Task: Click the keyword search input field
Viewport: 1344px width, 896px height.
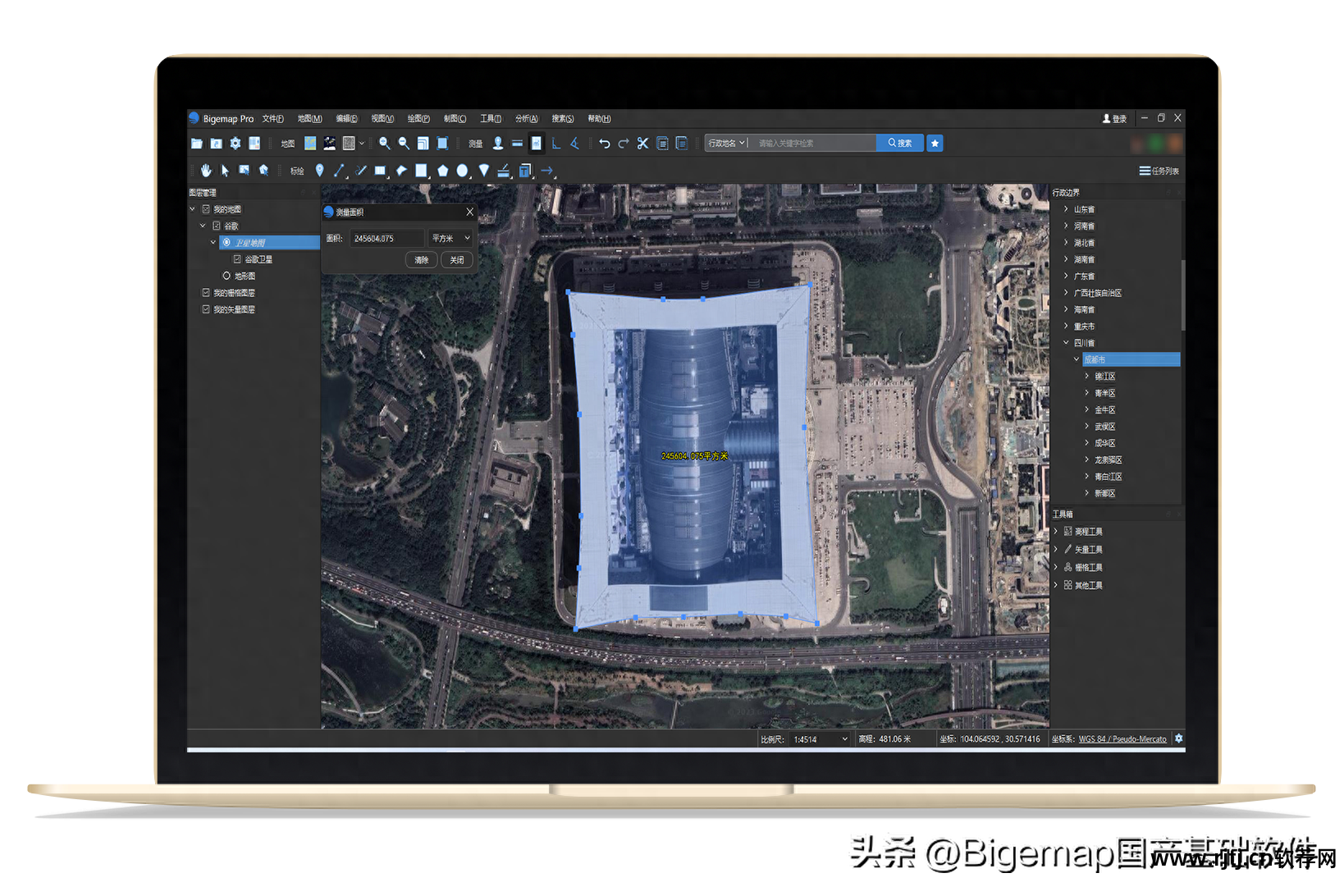Action: coord(812,144)
